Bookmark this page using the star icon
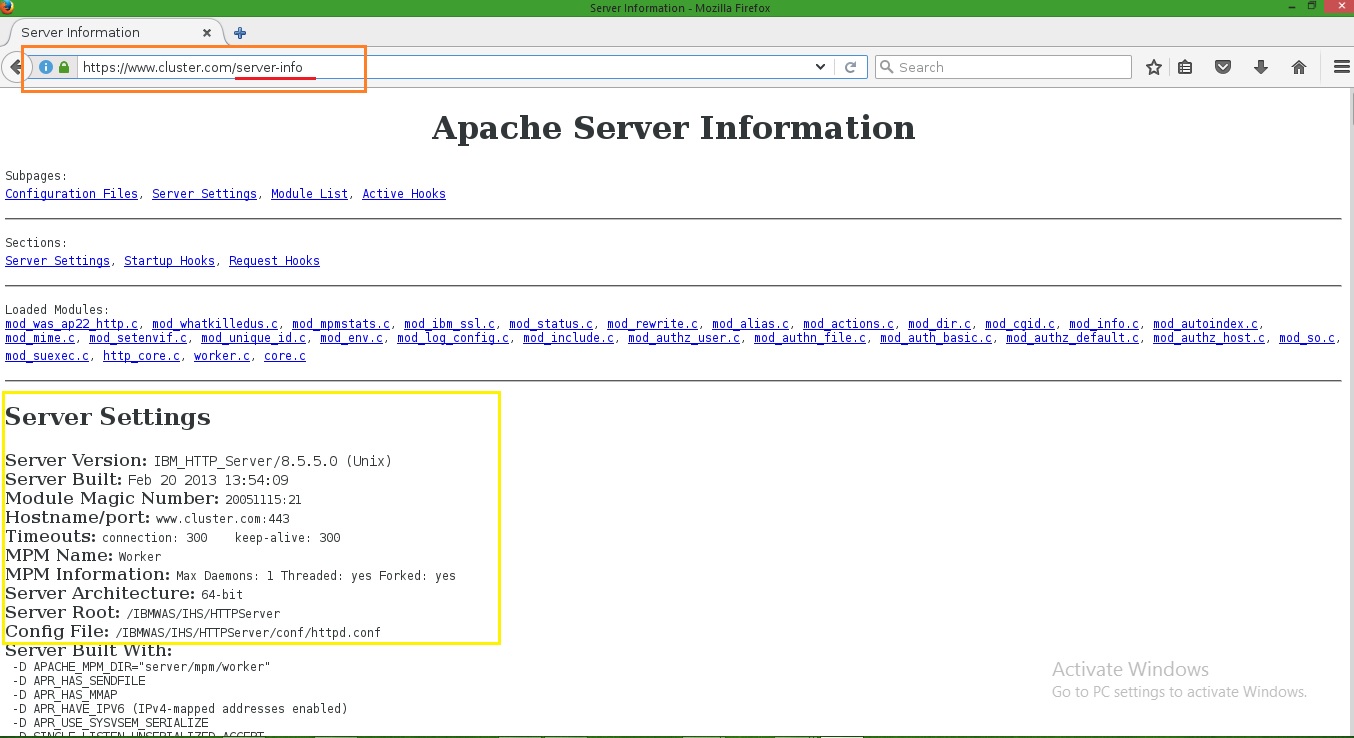 1154,66
